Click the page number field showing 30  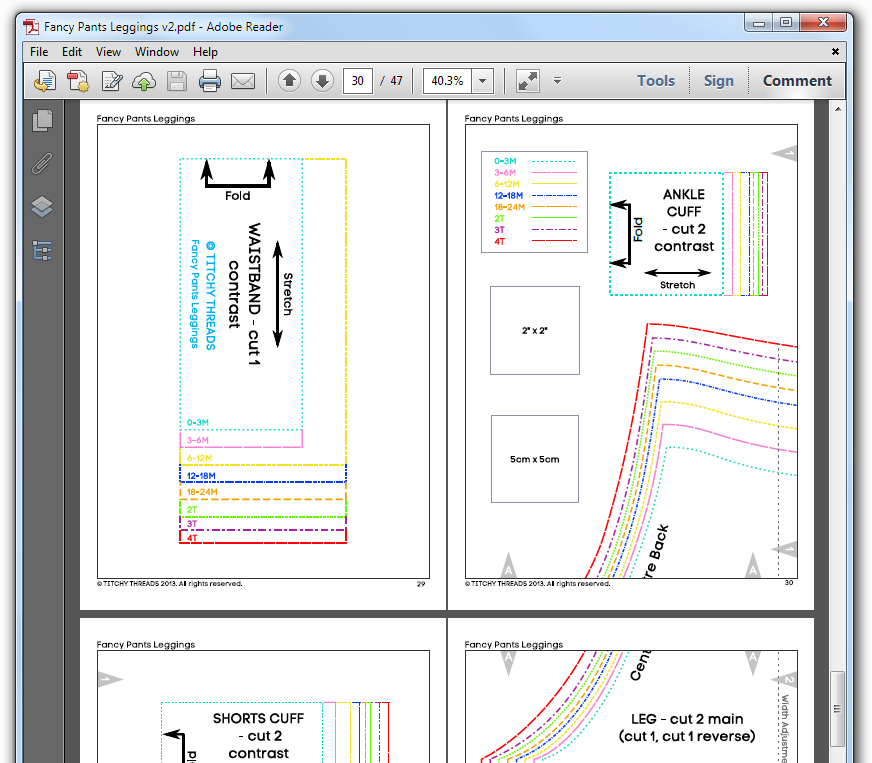pyautogui.click(x=358, y=81)
